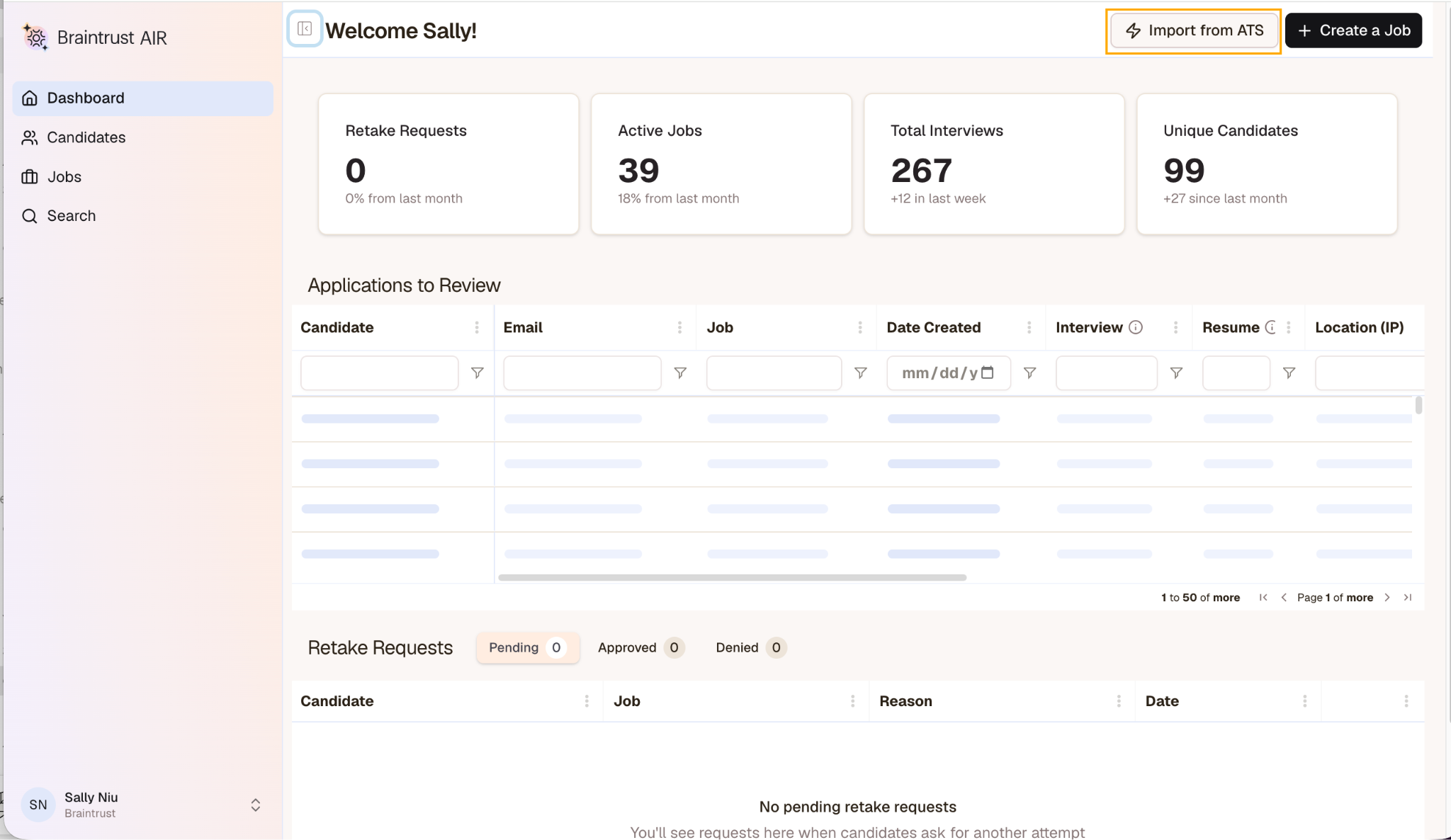This screenshot has width=1451, height=840.
Task: Open the Resume filter funnel icon
Action: click(1289, 373)
